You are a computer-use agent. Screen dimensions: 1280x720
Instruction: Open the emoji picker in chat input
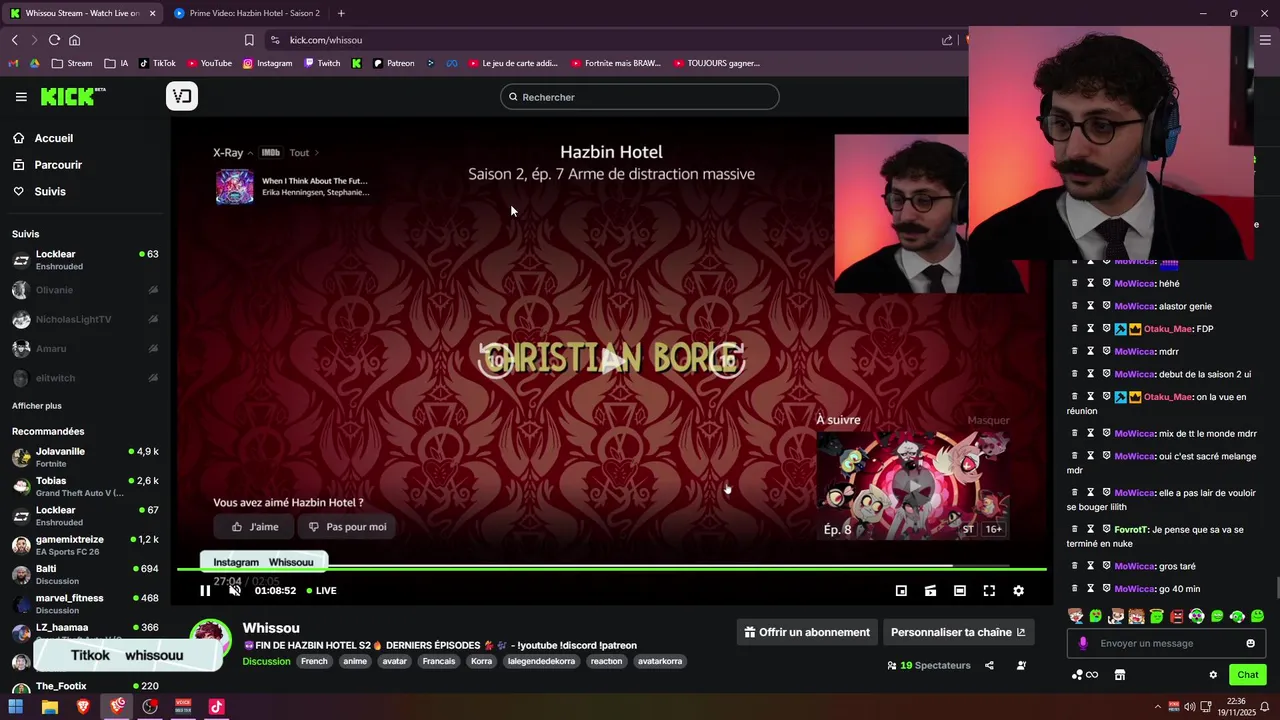tap(1250, 643)
